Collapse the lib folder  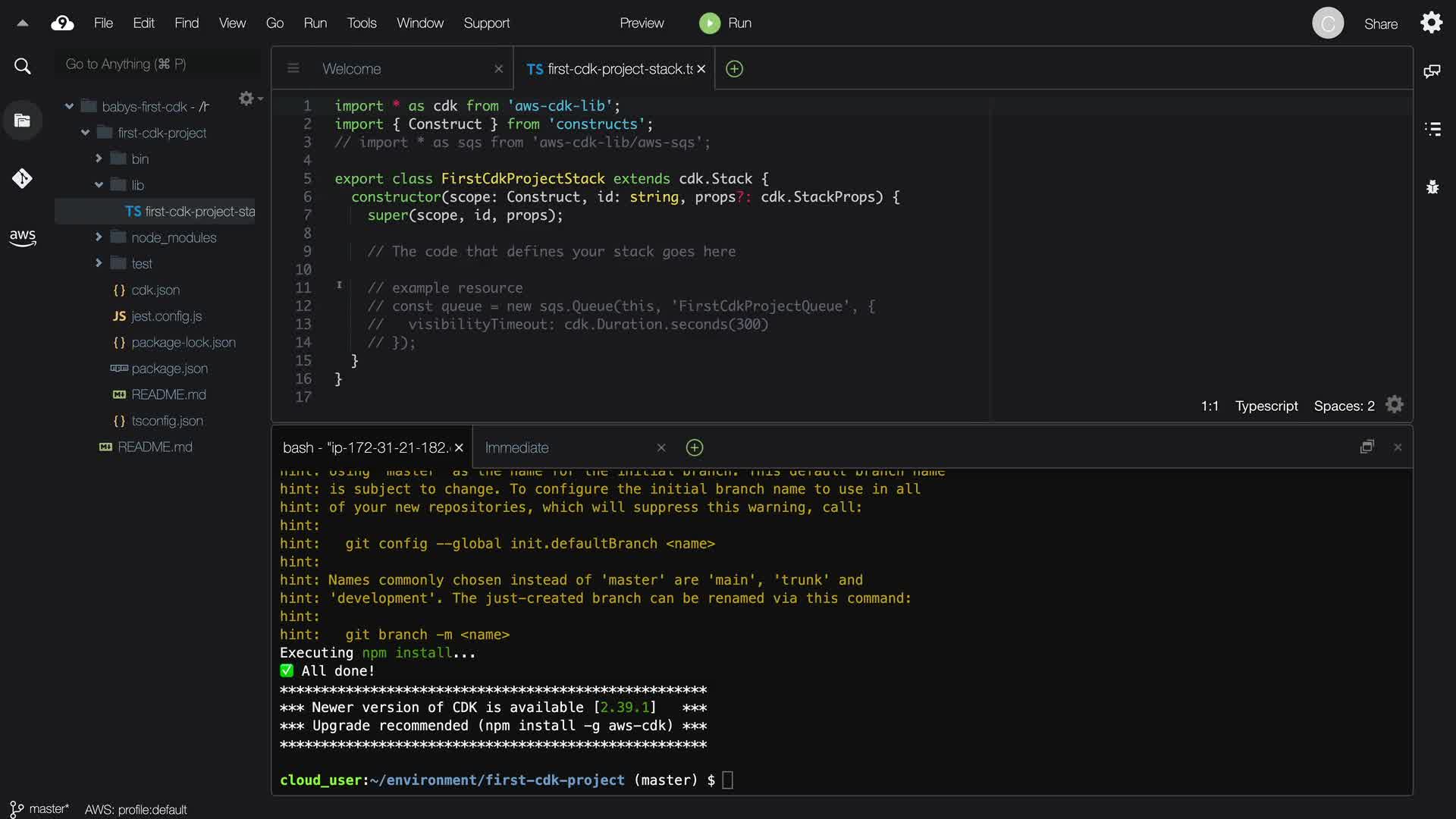(x=99, y=185)
